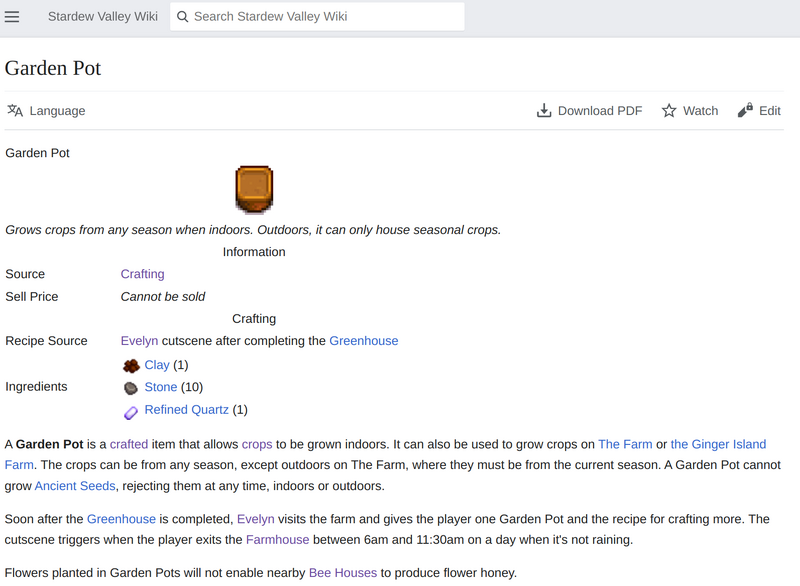Open the Ancient Seeds link
The height and width of the screenshot is (586, 800).
click(75, 486)
